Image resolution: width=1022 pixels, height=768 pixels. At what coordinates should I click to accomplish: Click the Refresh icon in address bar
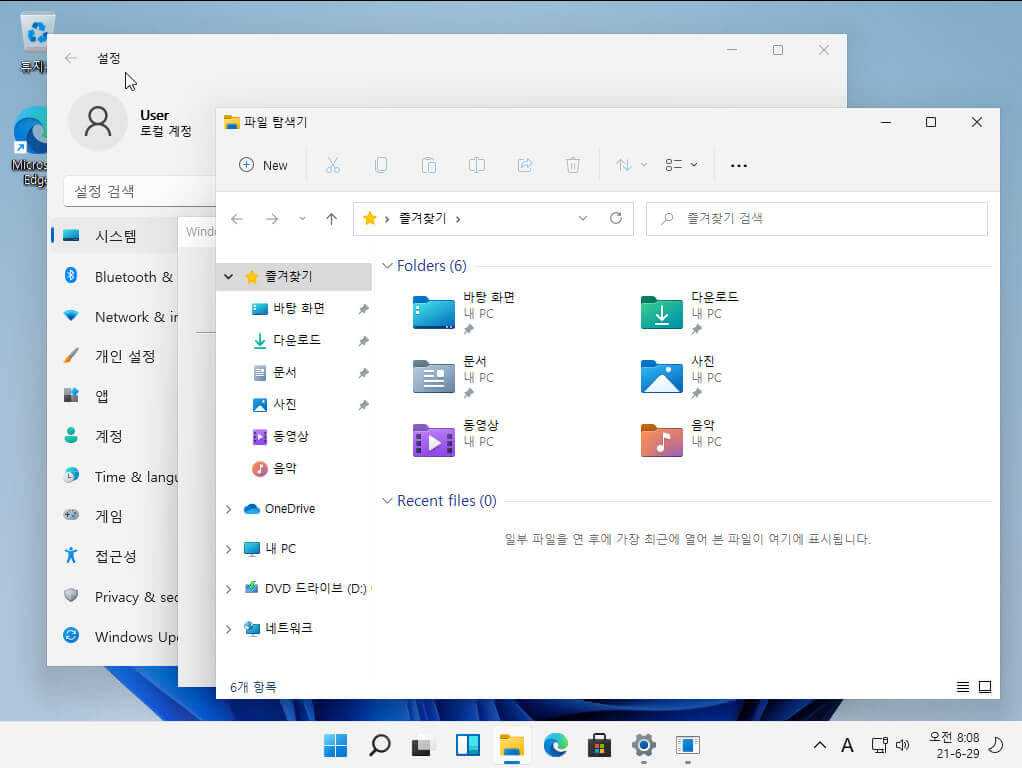616,218
